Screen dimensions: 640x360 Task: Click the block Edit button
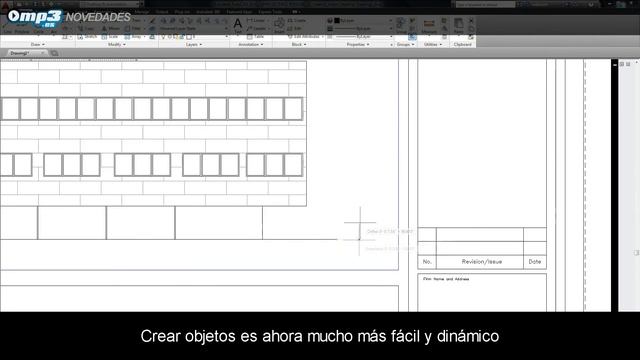[x=295, y=29]
